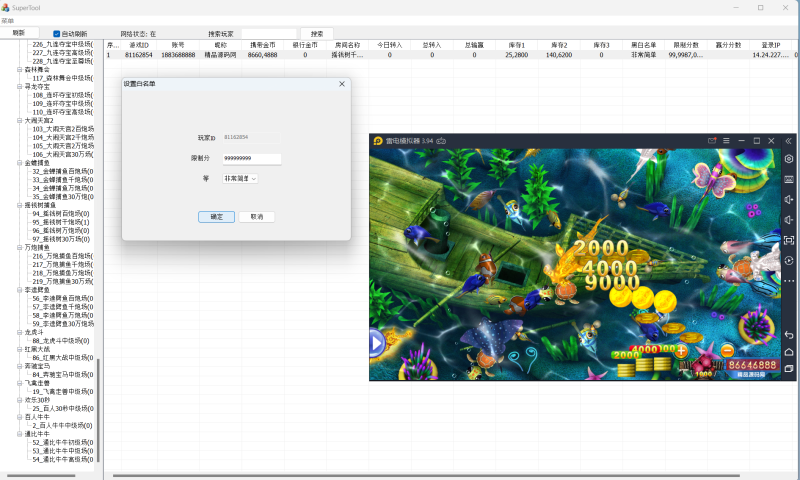
Task: Collapse the 大闹天宫2 tree node
Action: [x=19, y=120]
